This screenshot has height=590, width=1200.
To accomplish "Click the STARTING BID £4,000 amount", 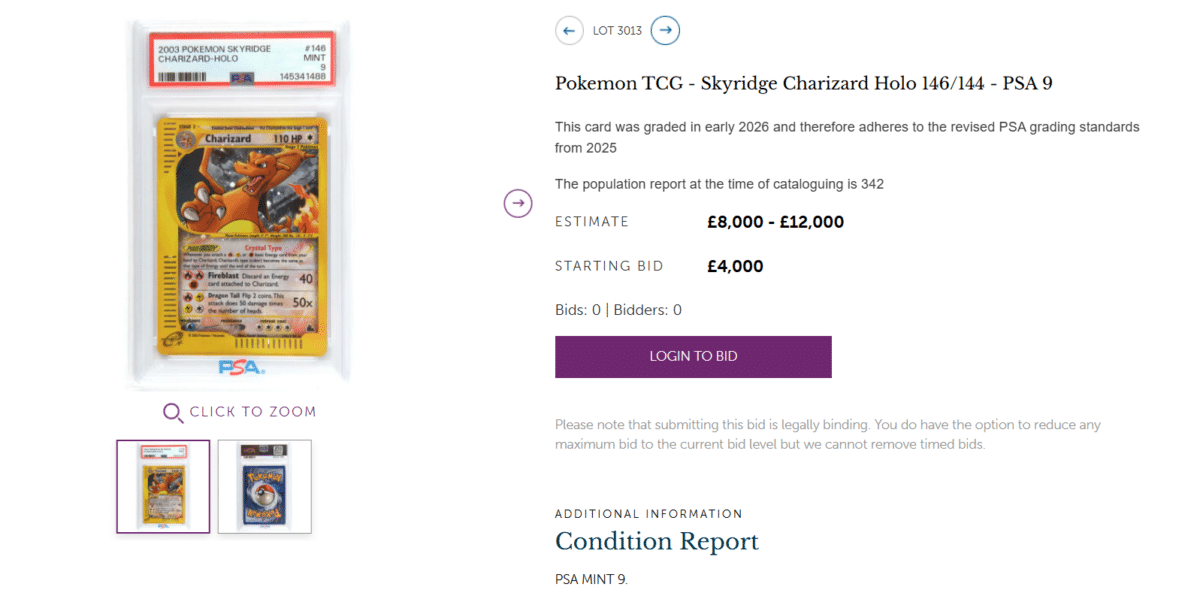I will coord(735,266).
